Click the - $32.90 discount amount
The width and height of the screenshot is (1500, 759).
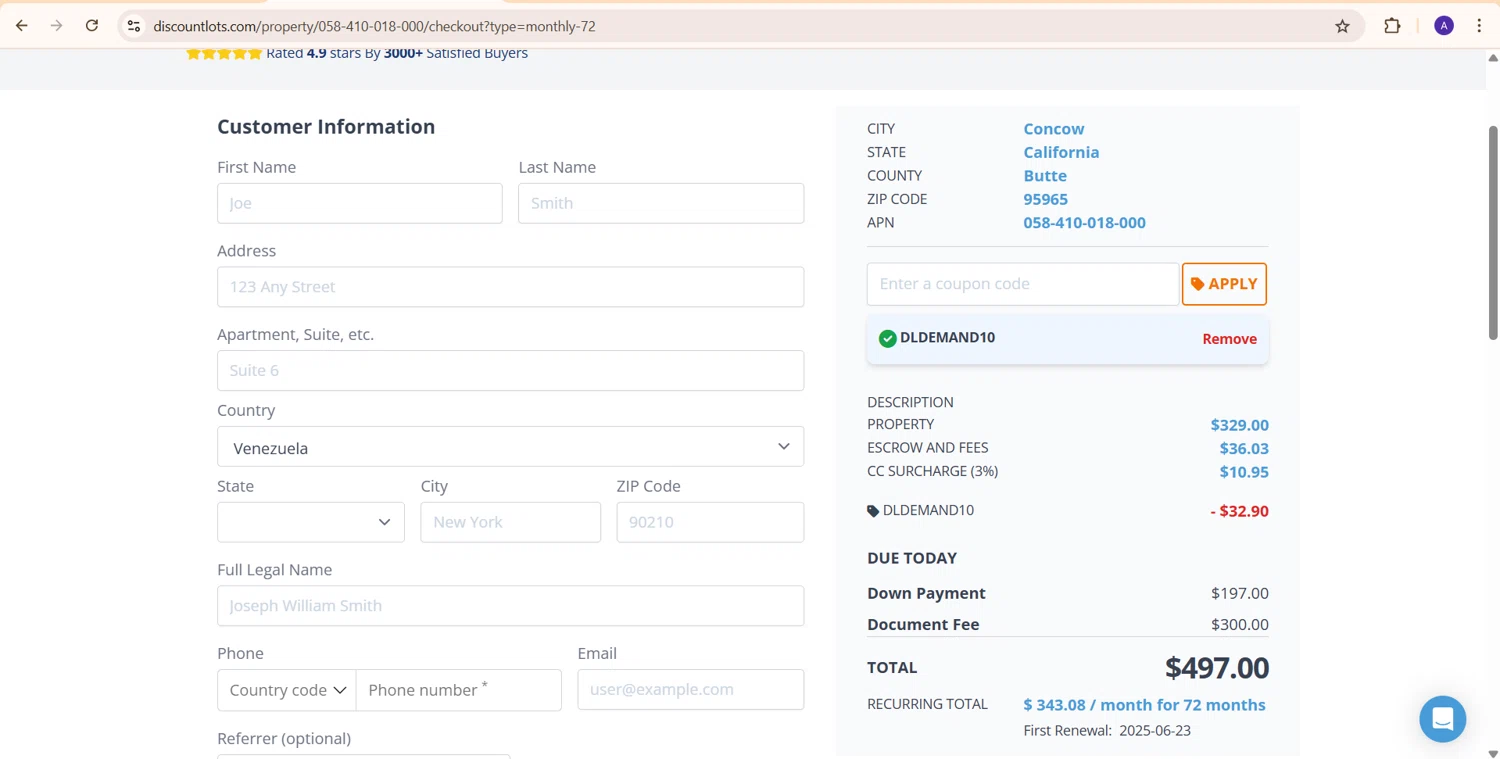tap(1239, 511)
